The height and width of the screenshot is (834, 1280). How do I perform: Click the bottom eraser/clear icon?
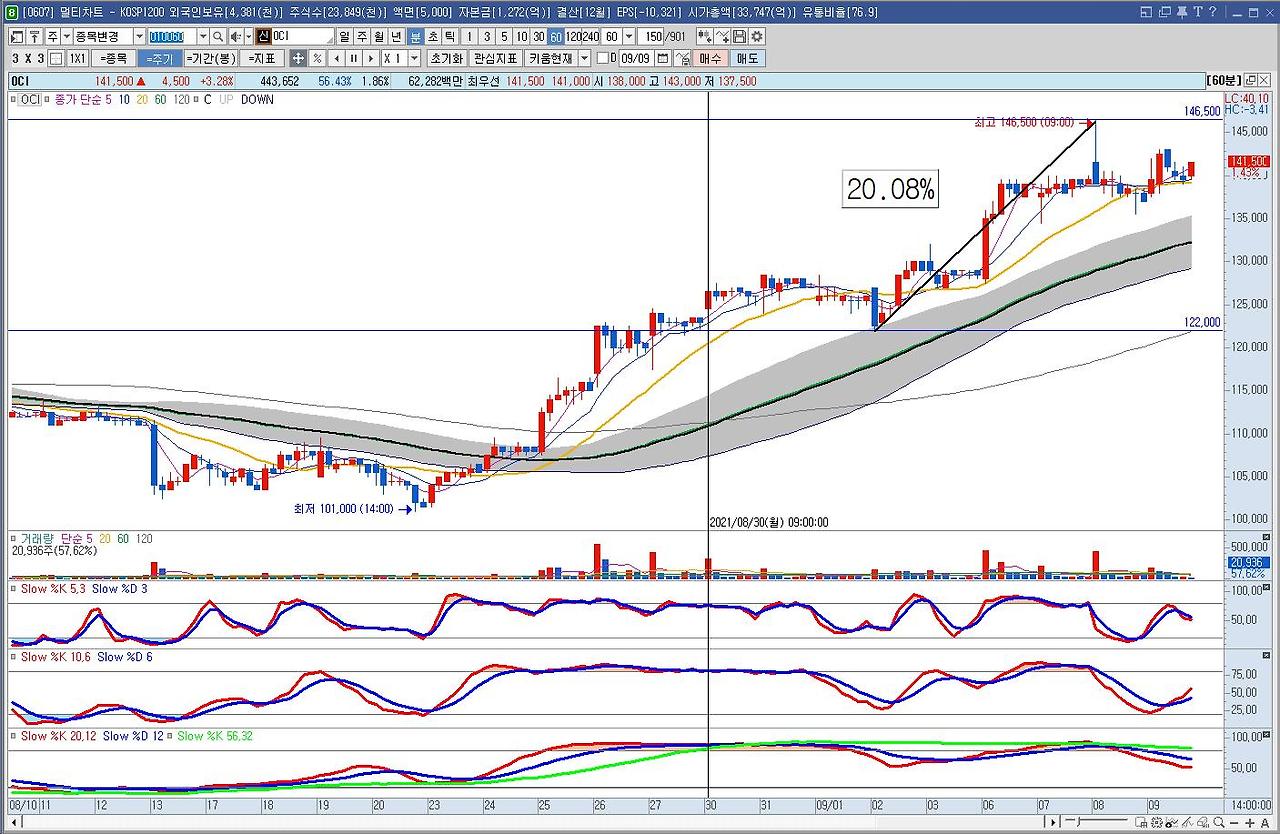click(1203, 822)
